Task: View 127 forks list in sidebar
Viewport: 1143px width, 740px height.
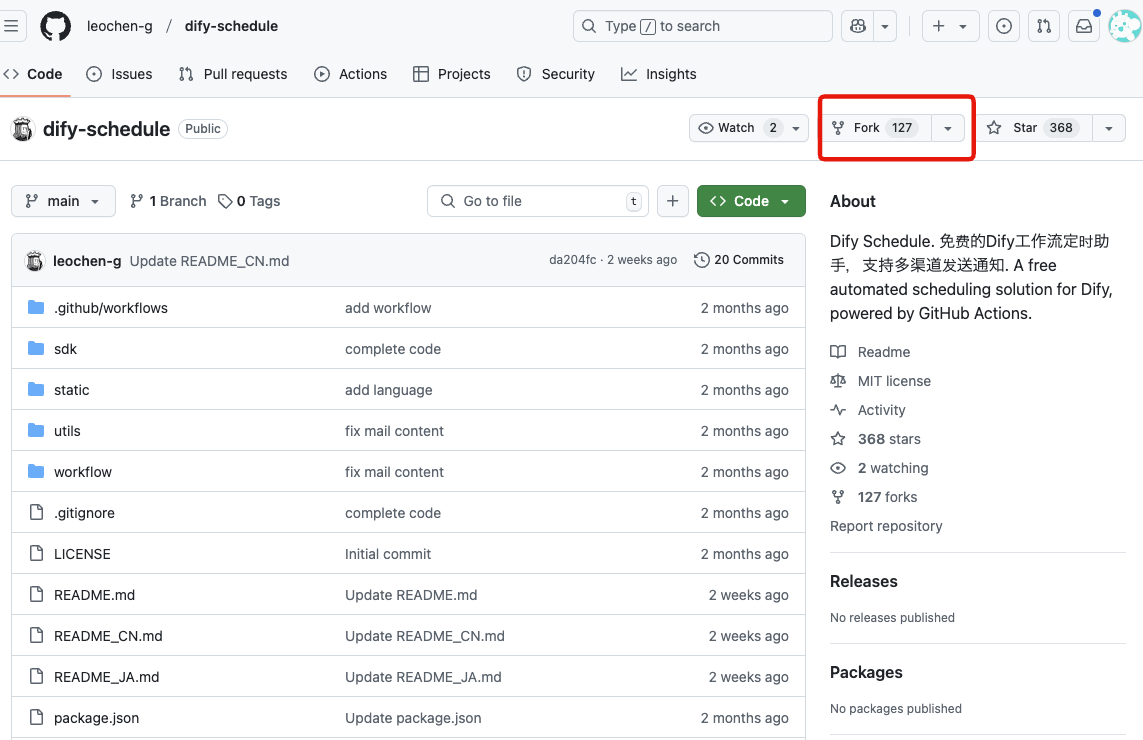Action: [874, 497]
